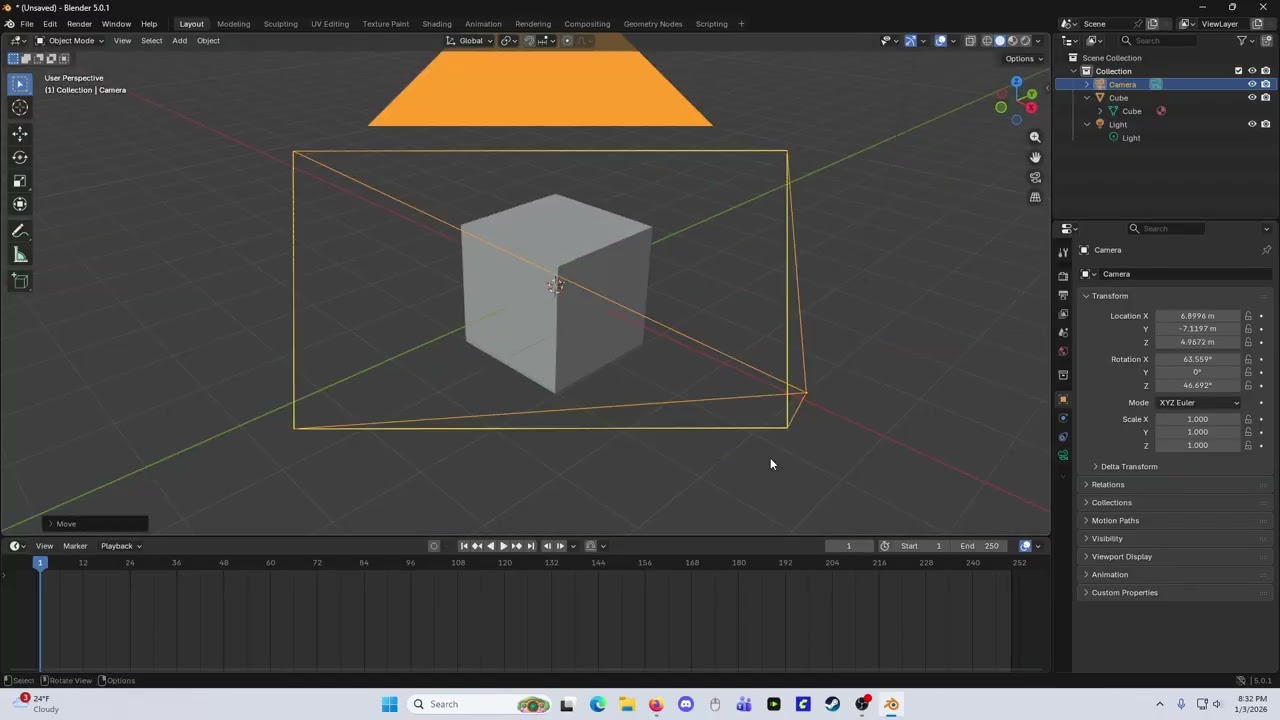Open the World properties tab icon
The width and height of the screenshot is (1280, 720).
[1063, 351]
